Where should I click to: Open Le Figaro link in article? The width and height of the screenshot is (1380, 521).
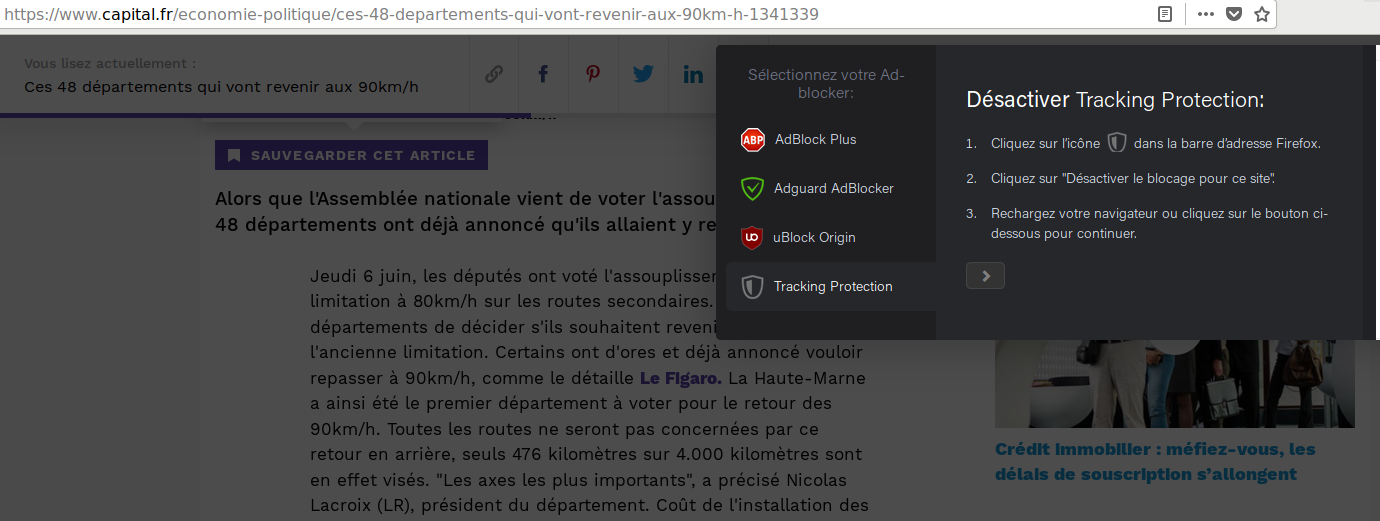click(x=680, y=379)
